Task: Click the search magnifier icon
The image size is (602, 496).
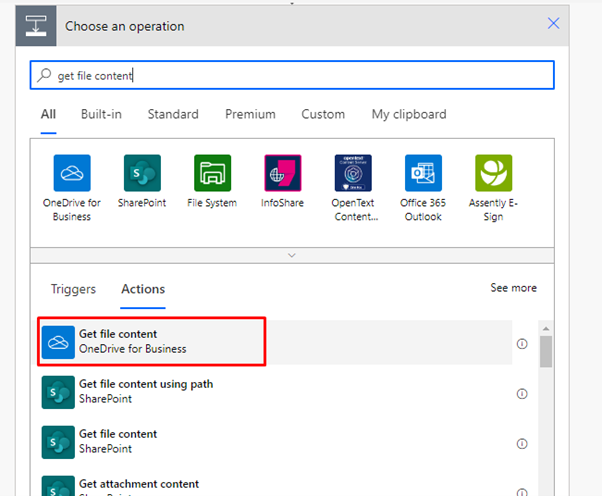Action: tap(44, 75)
